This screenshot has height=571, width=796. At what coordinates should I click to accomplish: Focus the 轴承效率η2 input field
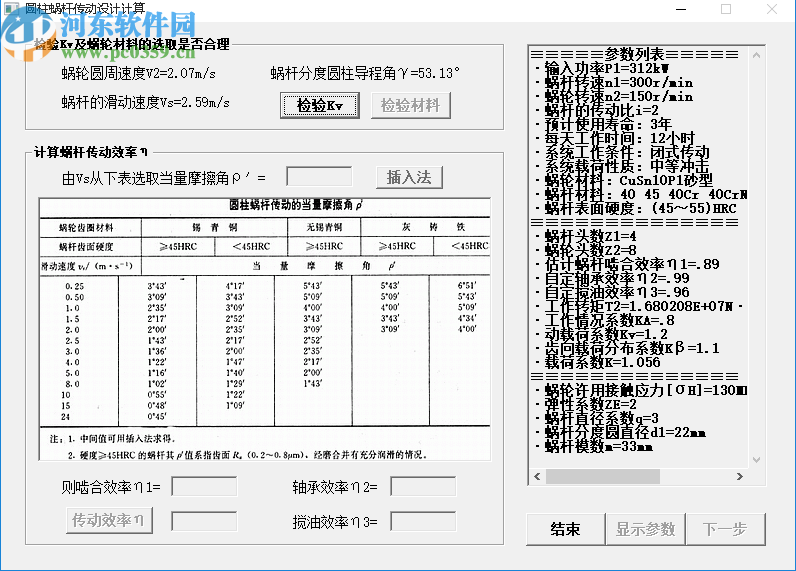423,486
